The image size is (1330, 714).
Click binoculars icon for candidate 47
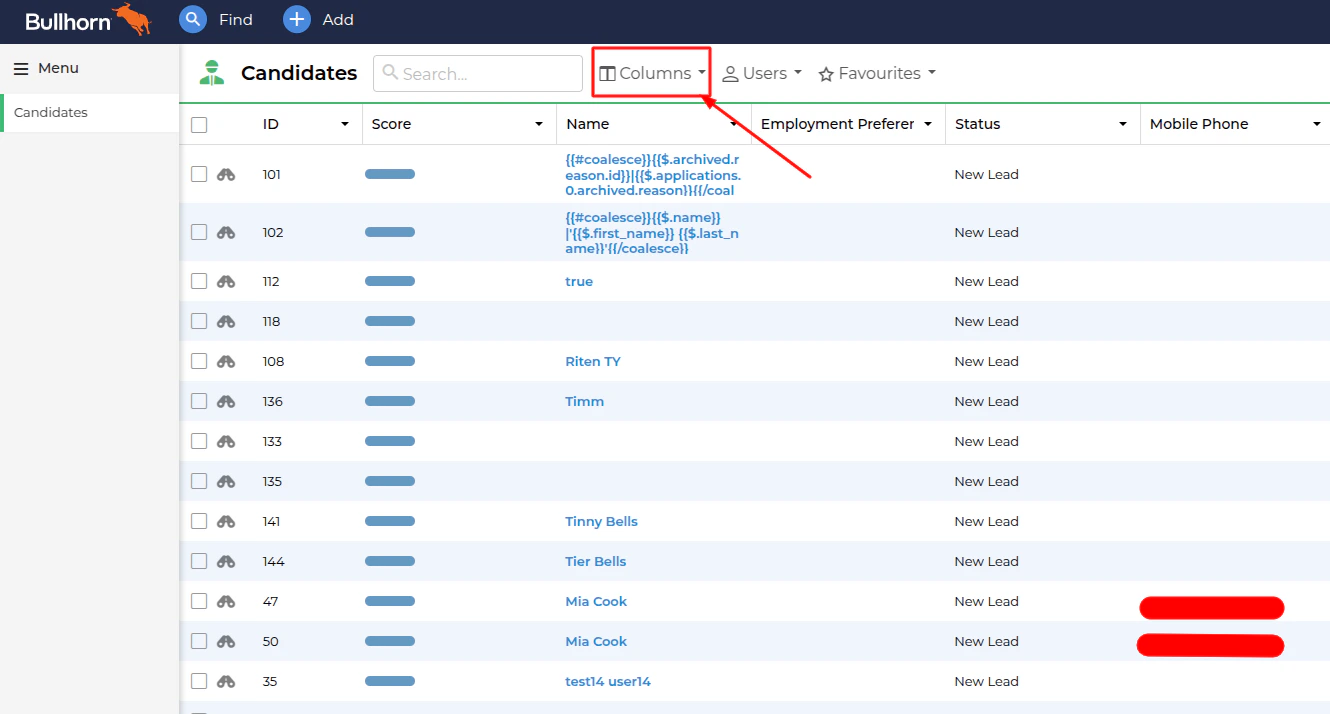tap(226, 601)
